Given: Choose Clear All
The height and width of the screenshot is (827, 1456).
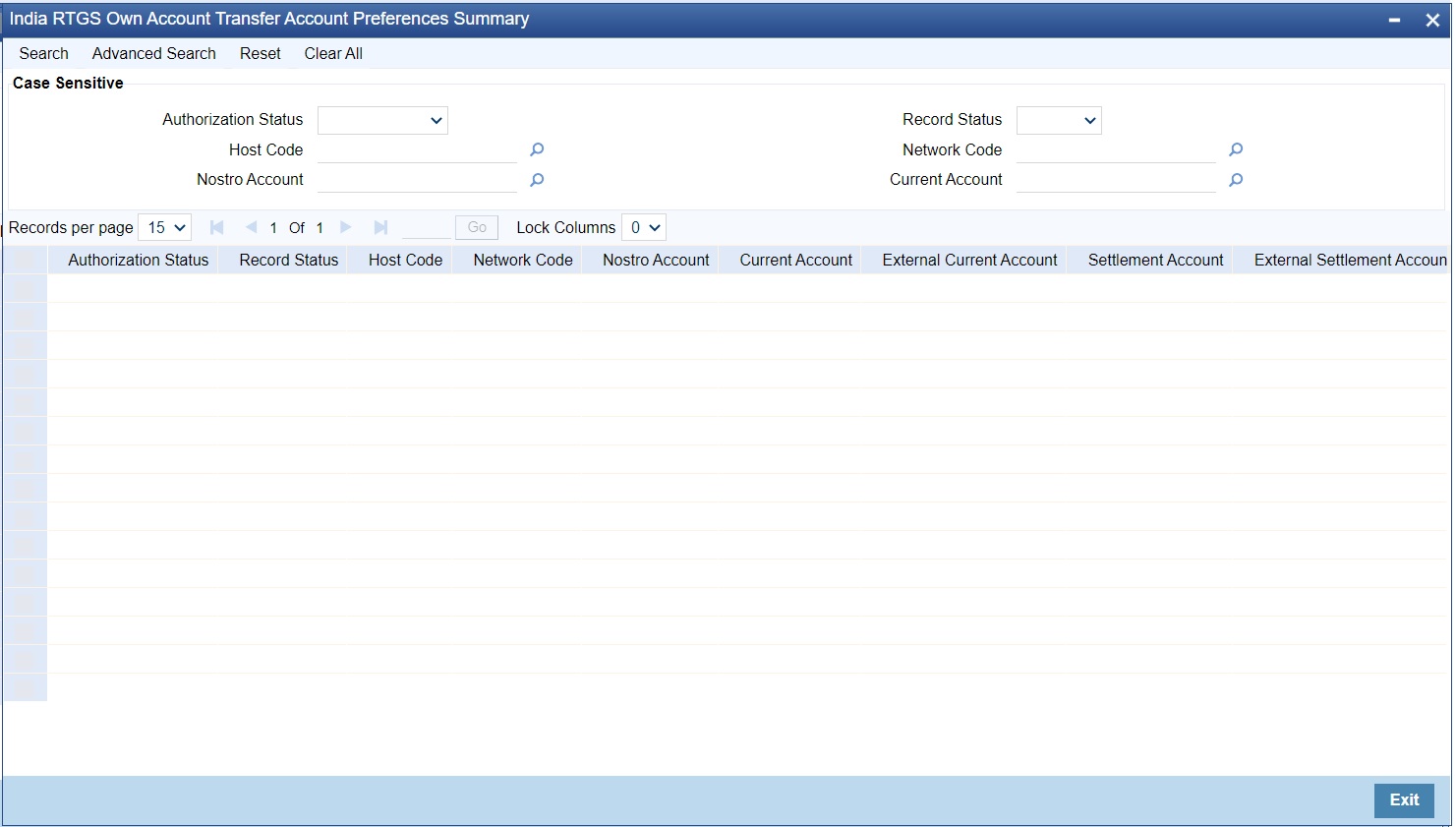Looking at the screenshot, I should pyautogui.click(x=333, y=53).
